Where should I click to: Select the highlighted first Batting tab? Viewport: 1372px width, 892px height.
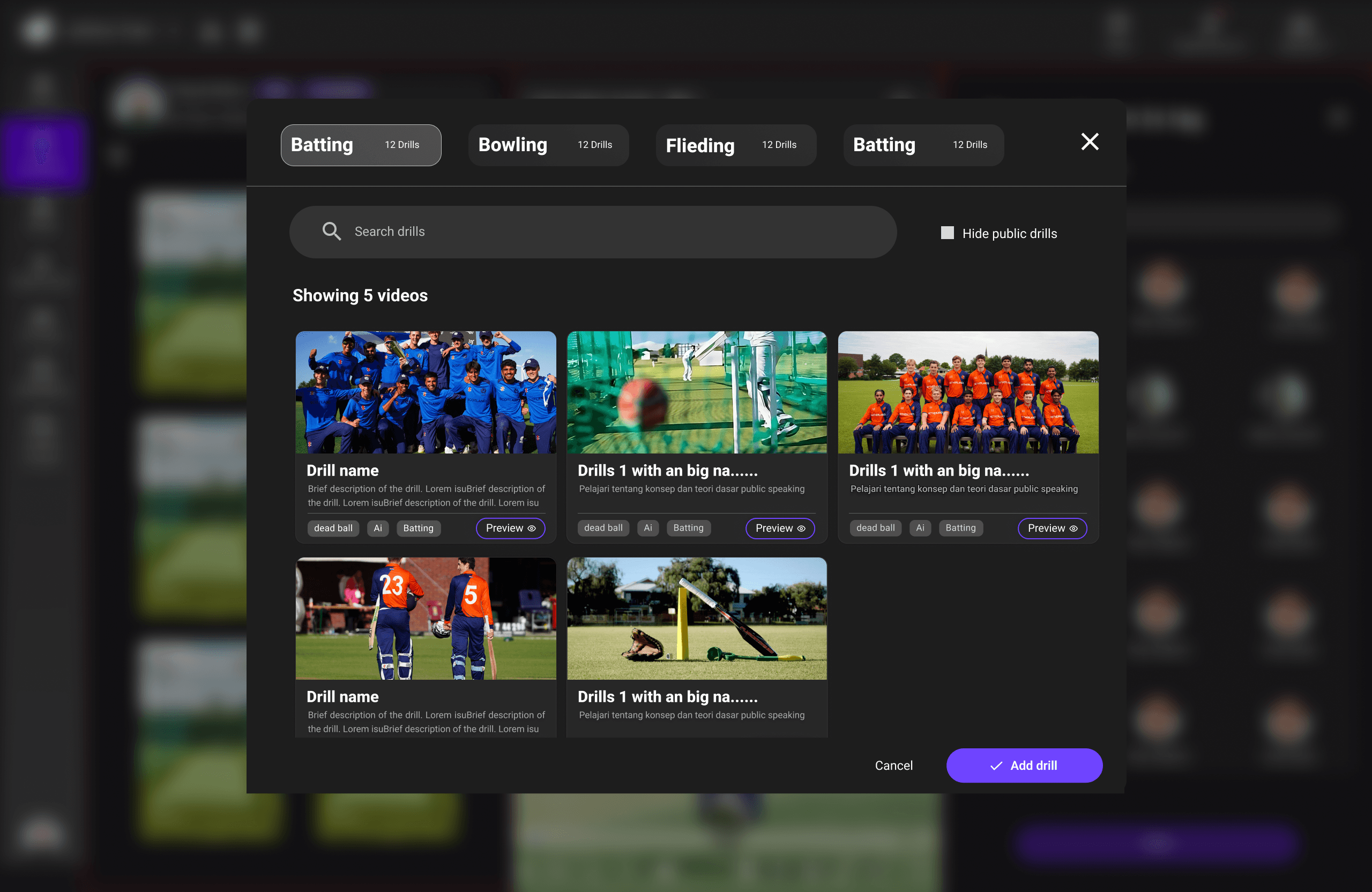[361, 145]
